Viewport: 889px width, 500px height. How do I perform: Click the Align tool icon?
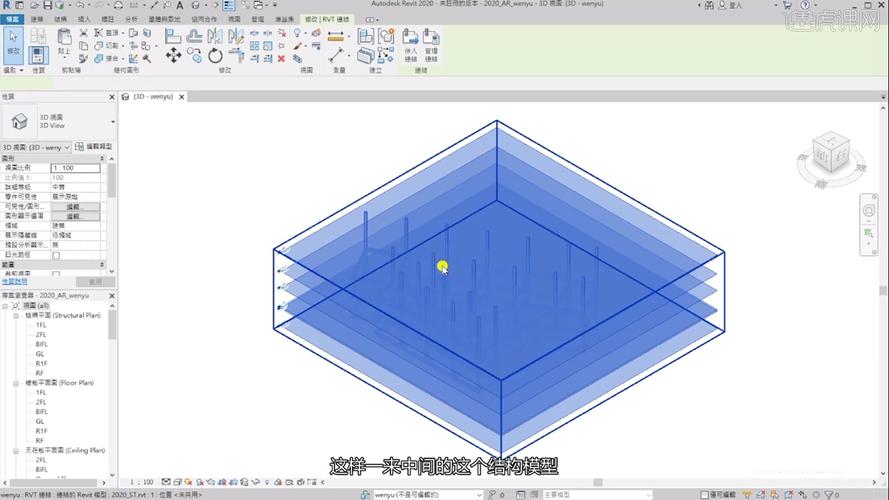pyautogui.click(x=173, y=36)
